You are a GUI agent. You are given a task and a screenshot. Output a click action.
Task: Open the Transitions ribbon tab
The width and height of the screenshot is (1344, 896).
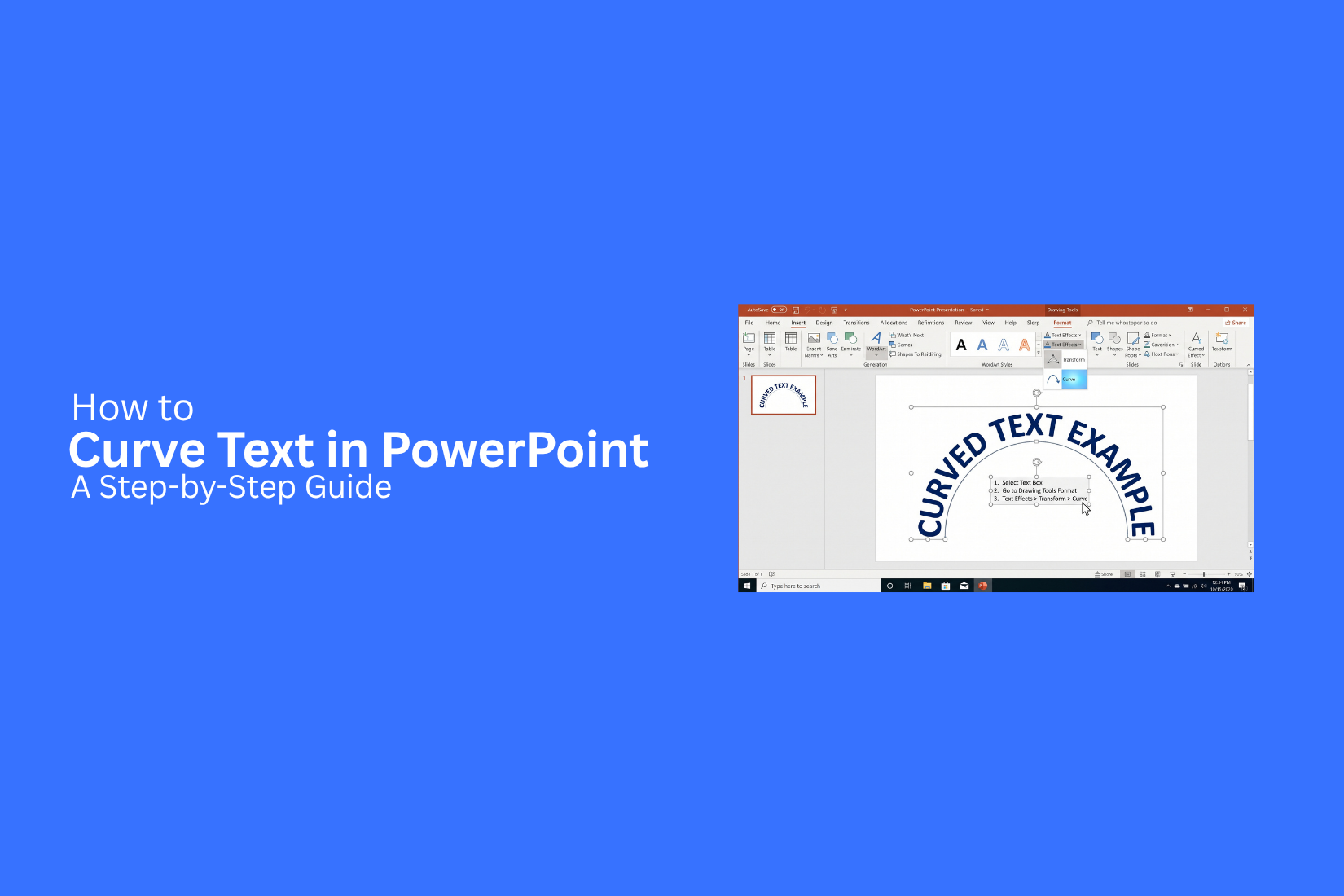tap(856, 323)
